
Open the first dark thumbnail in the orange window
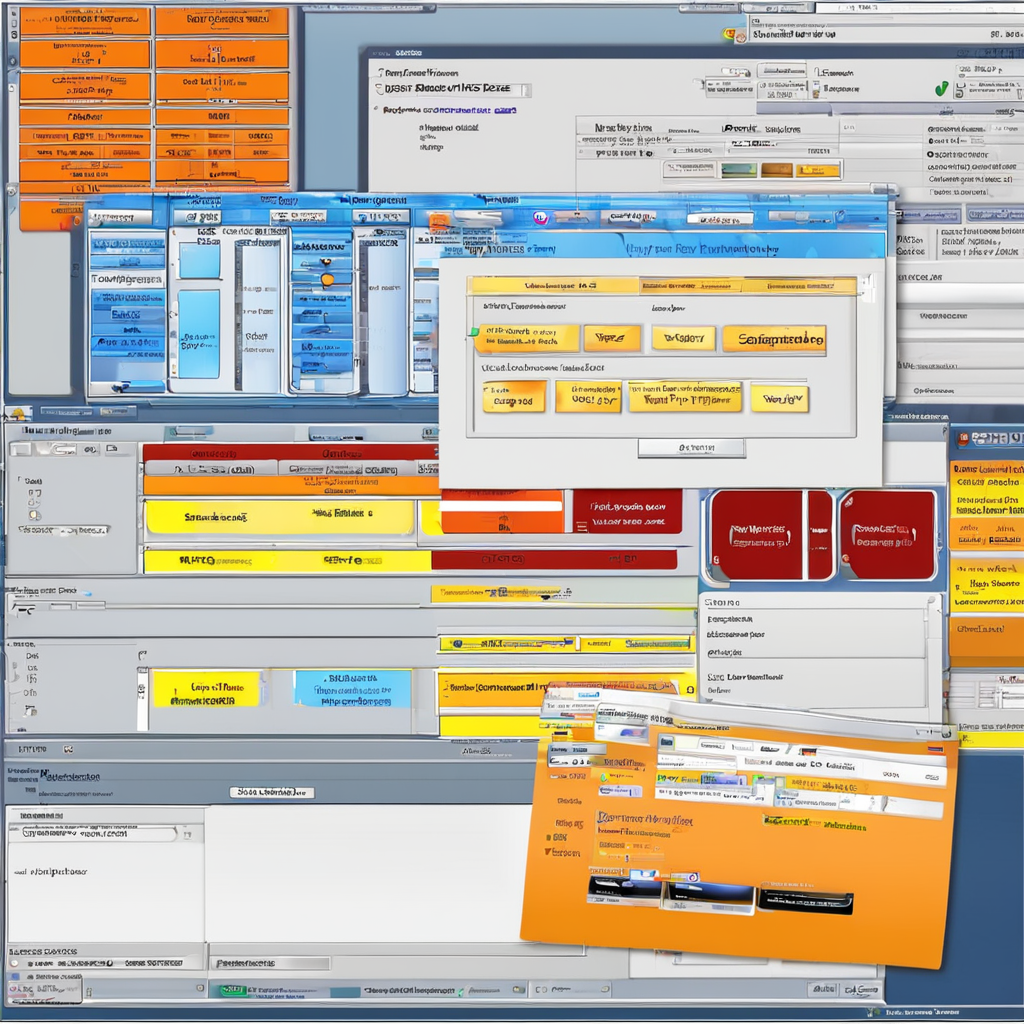pos(625,889)
